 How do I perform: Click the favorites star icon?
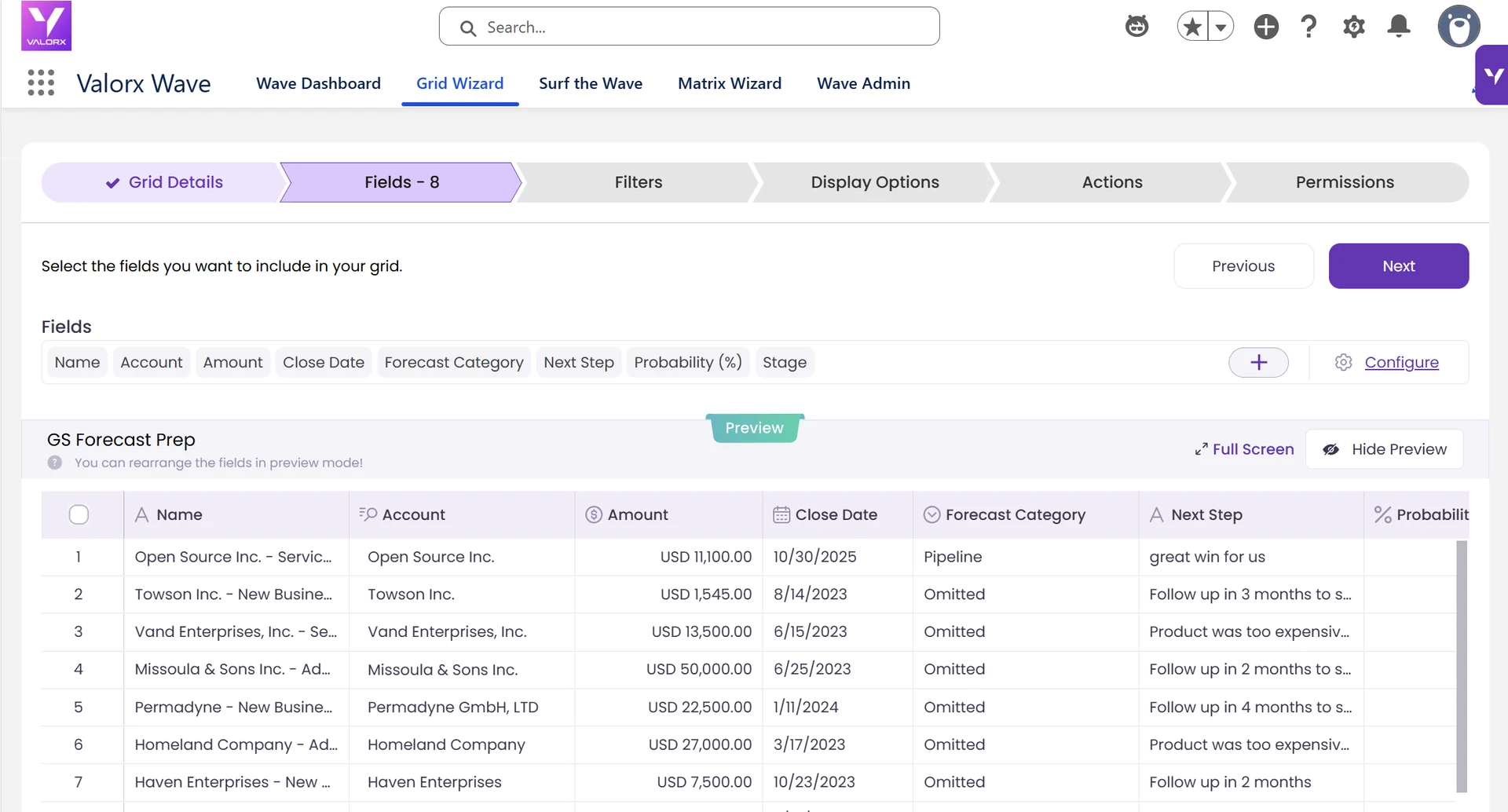point(1192,27)
